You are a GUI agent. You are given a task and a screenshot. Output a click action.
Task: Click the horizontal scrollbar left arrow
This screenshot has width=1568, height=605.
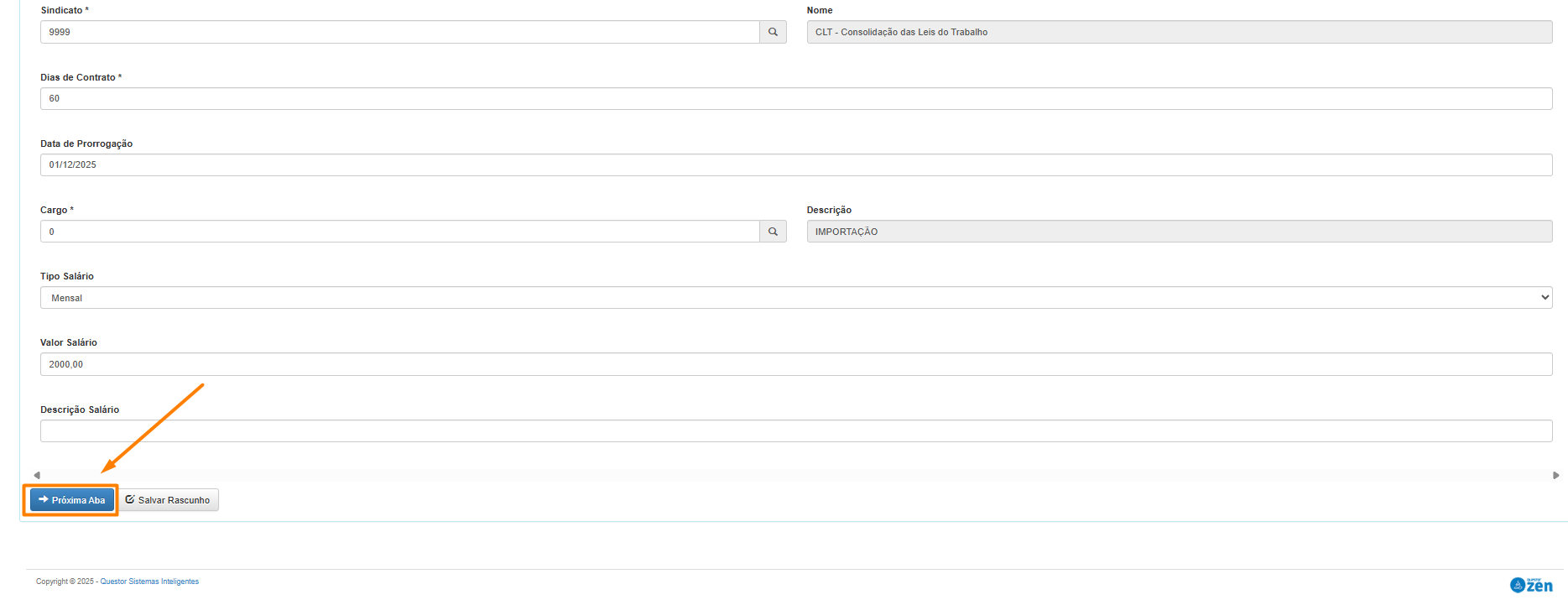[x=37, y=475]
